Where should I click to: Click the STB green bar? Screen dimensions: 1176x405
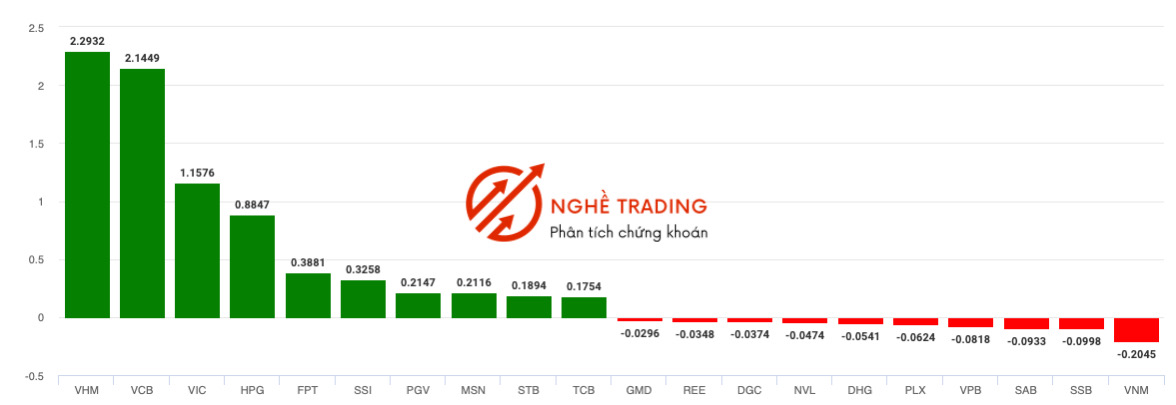click(x=529, y=307)
